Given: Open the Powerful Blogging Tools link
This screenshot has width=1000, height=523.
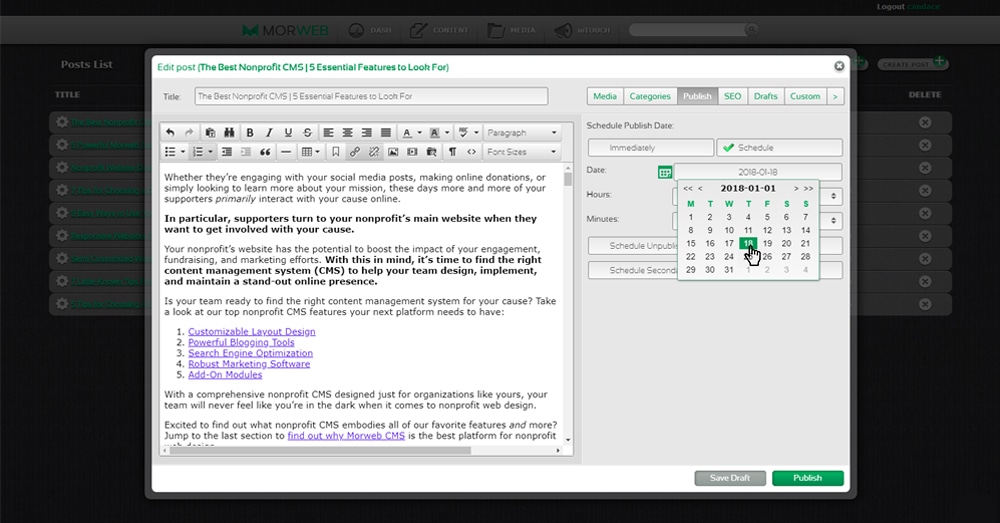Looking at the screenshot, I should 241,343.
